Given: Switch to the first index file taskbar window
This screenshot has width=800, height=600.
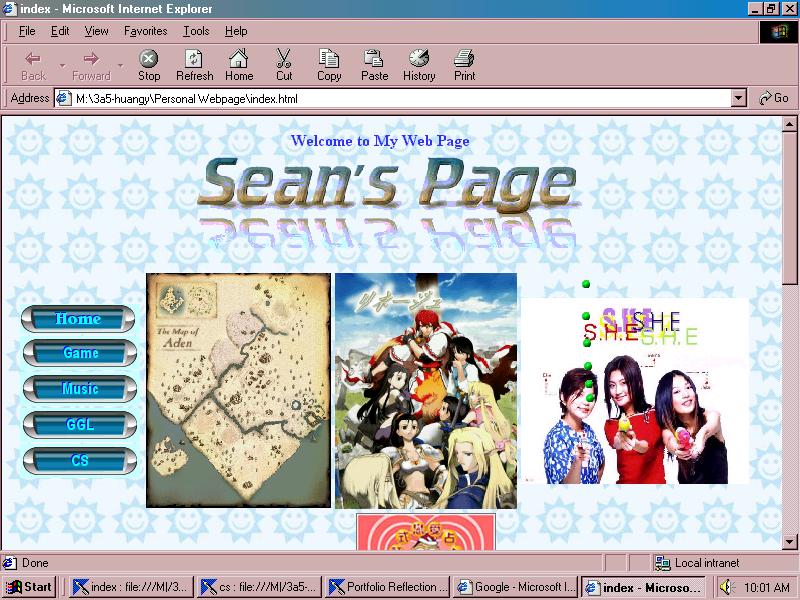Looking at the screenshot, I should 131,587.
